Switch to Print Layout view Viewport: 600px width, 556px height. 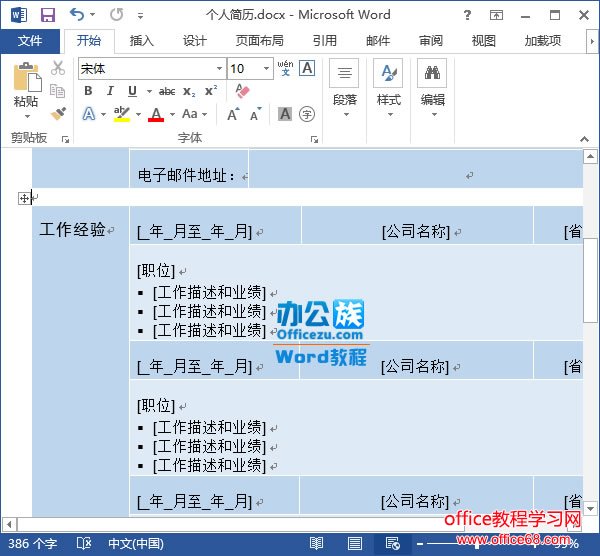tap(354, 543)
